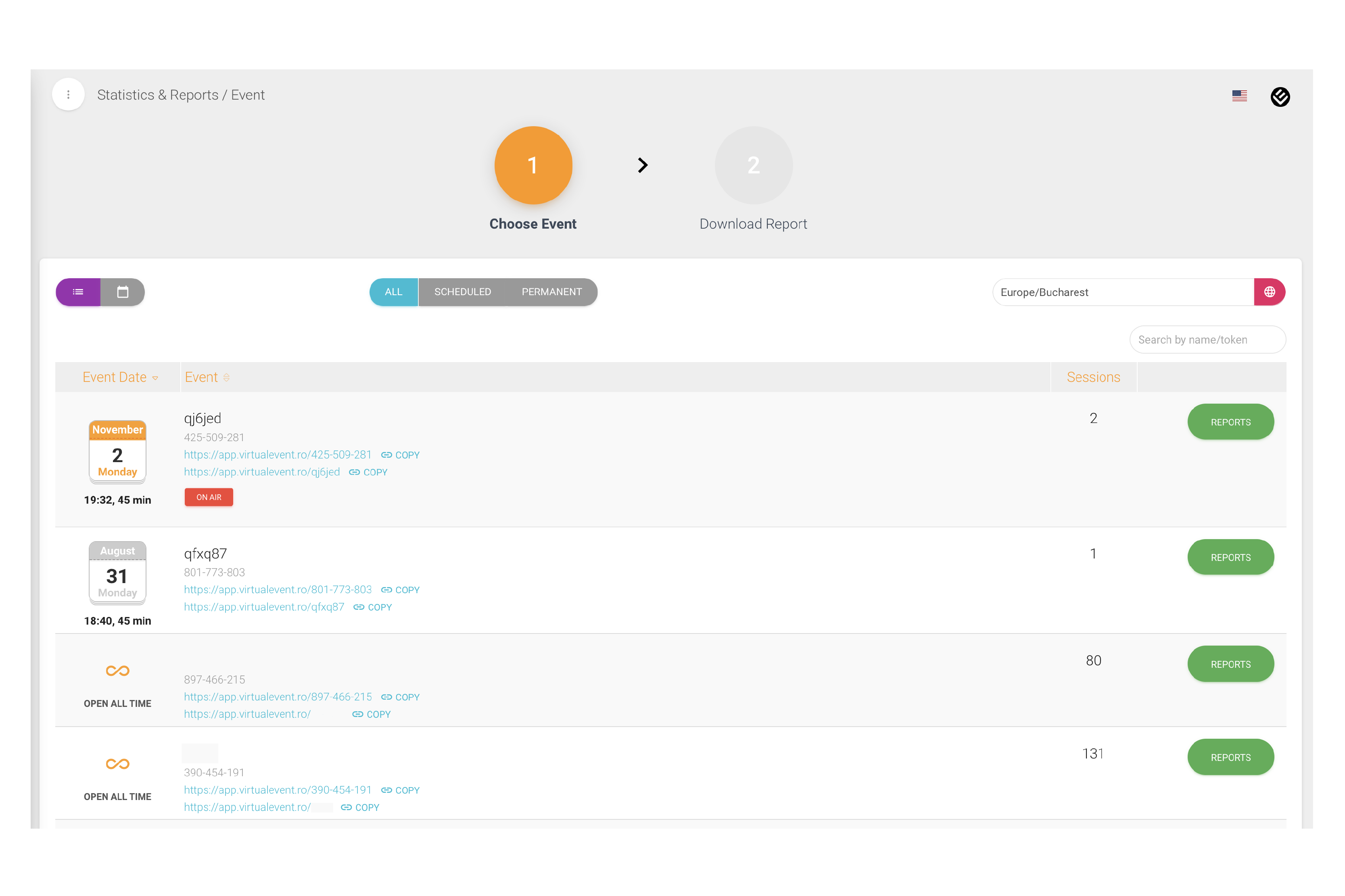Copy the 390-454-191 link

point(400,790)
